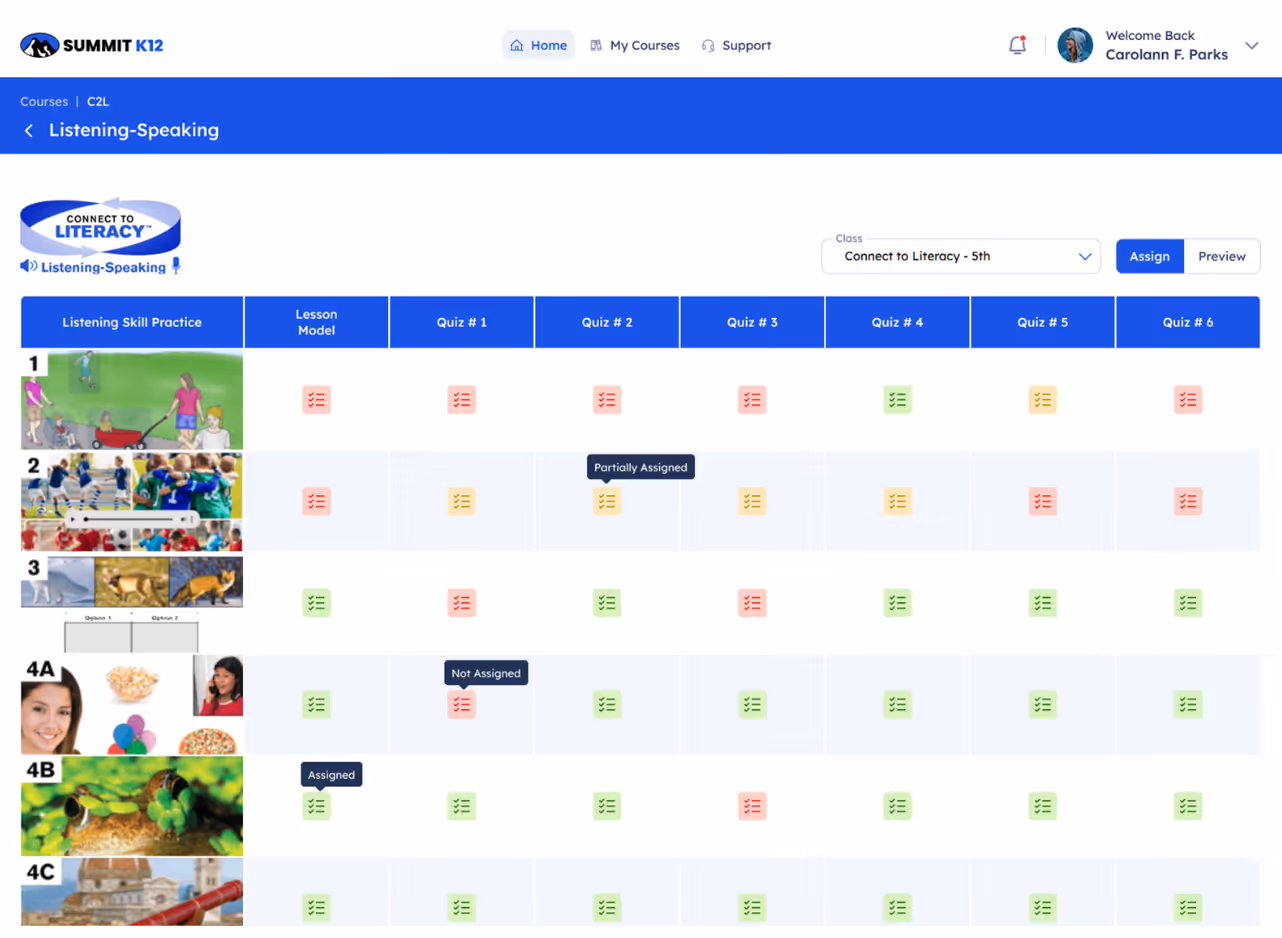Click the Quiz # 4 column header
The height and width of the screenshot is (938, 1282).
898,322
